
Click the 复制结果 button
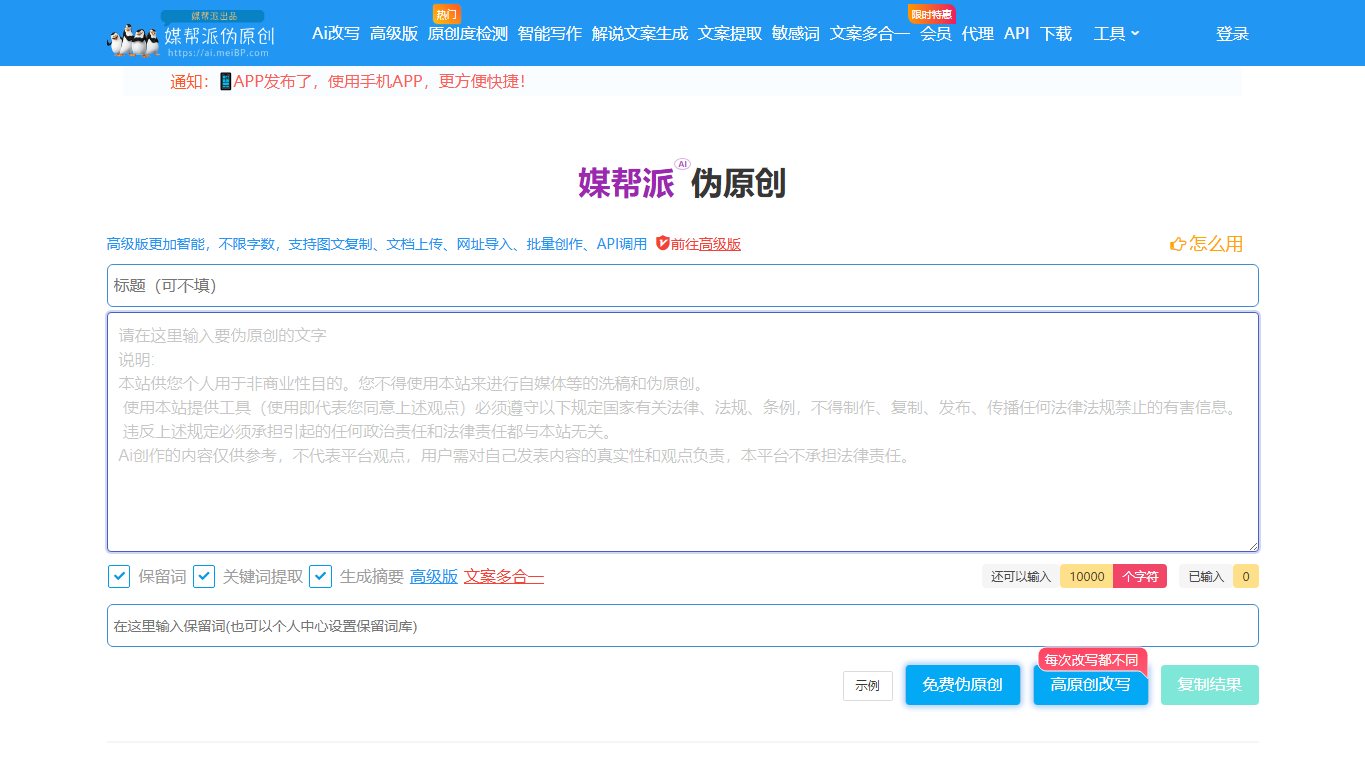tap(1210, 685)
